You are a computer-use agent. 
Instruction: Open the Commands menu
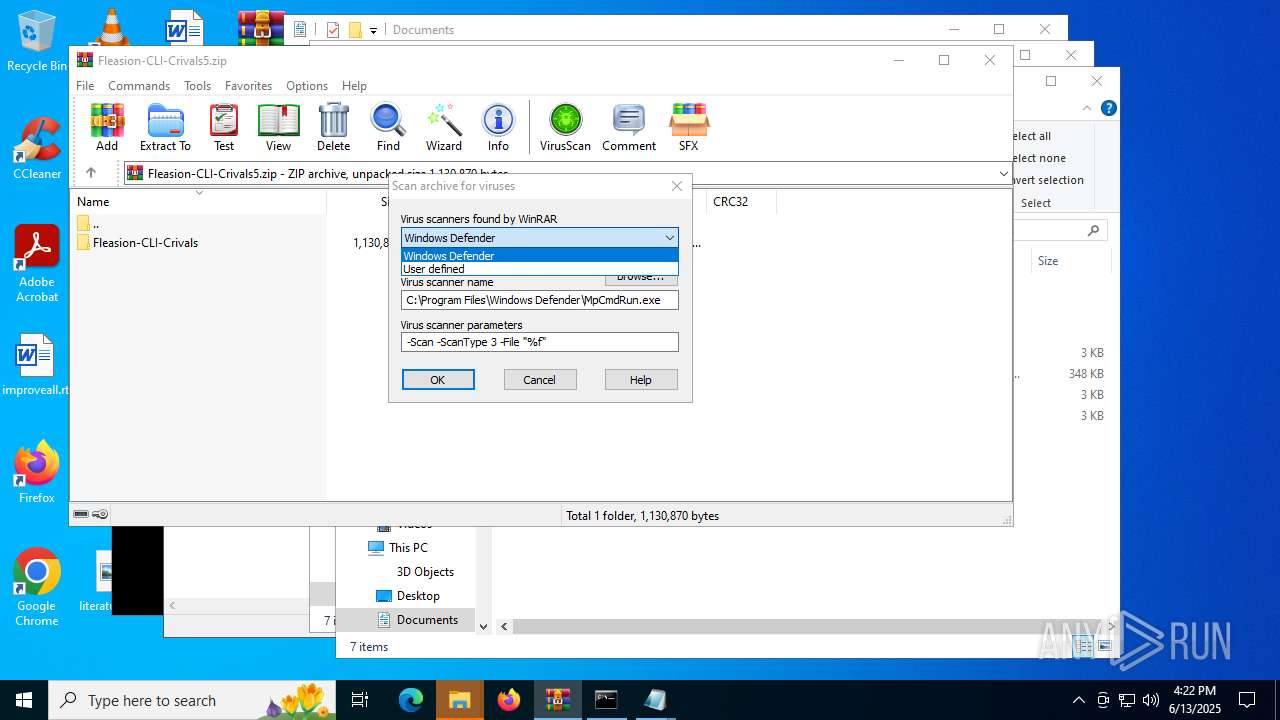pyautogui.click(x=139, y=86)
